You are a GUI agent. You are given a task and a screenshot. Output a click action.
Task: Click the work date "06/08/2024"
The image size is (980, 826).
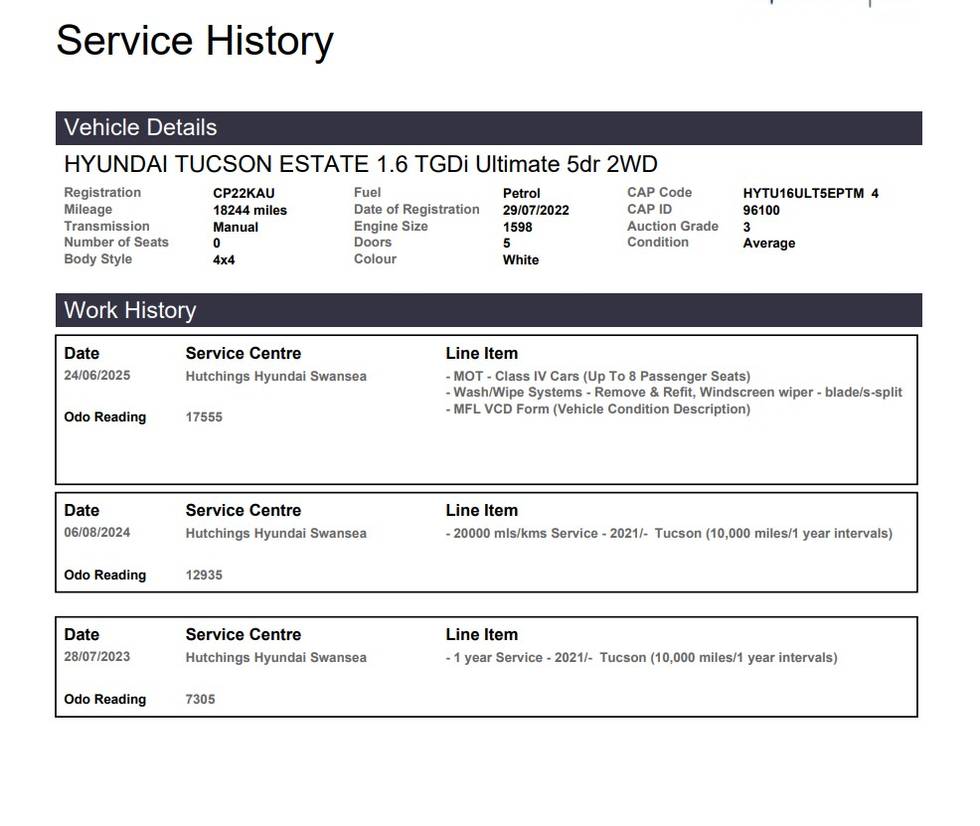click(98, 532)
